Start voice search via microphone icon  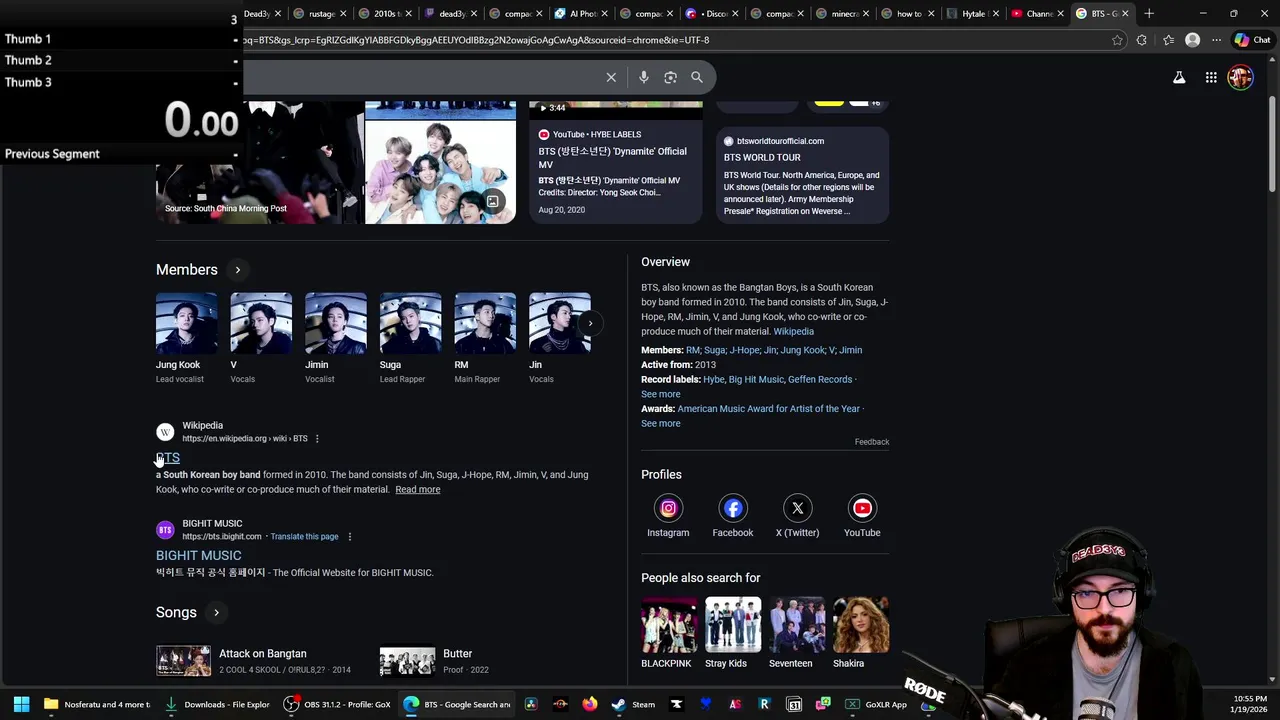[644, 77]
